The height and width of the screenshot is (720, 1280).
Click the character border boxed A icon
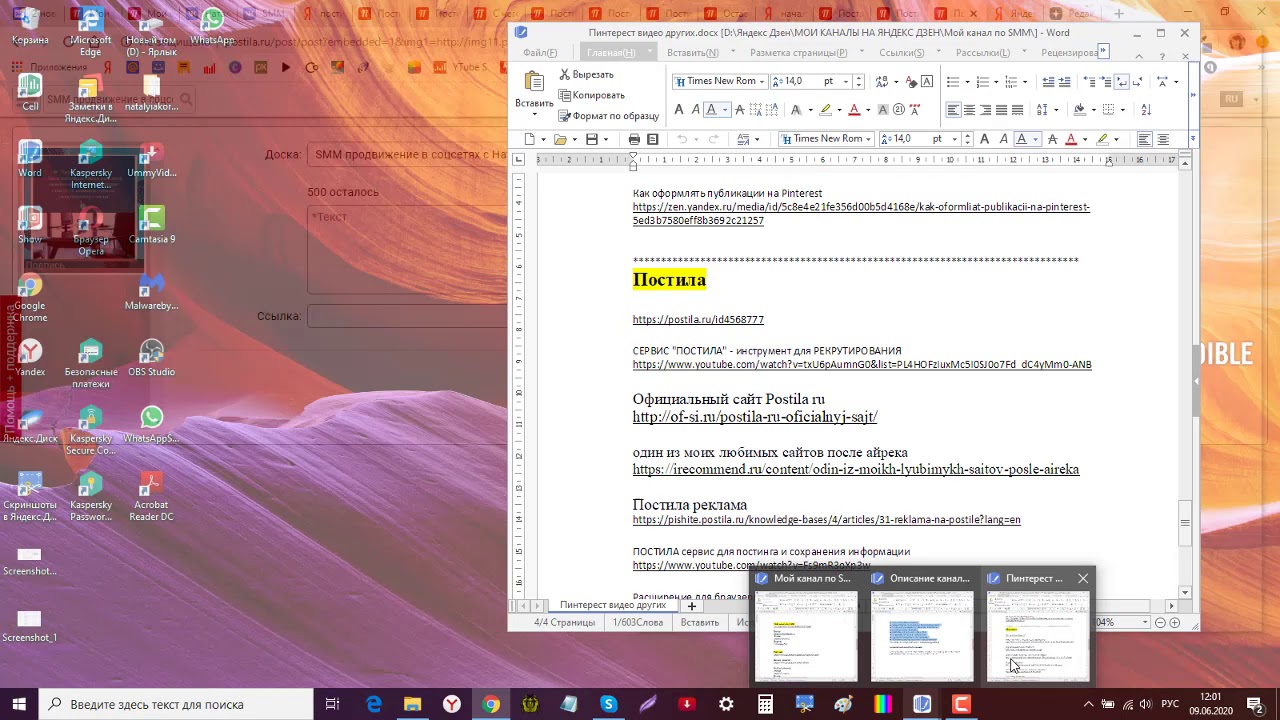[927, 81]
